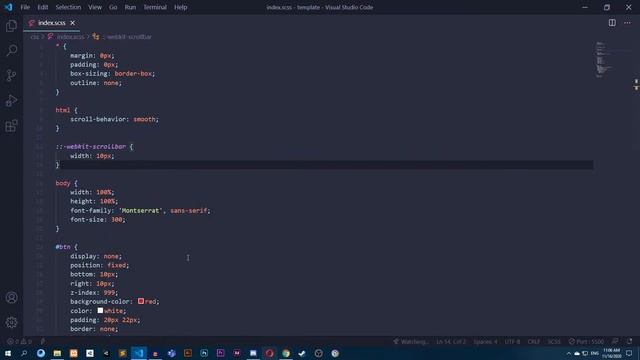Screen dimensions: 640x360
Task: Click the ENG language indicator
Action: point(595,353)
